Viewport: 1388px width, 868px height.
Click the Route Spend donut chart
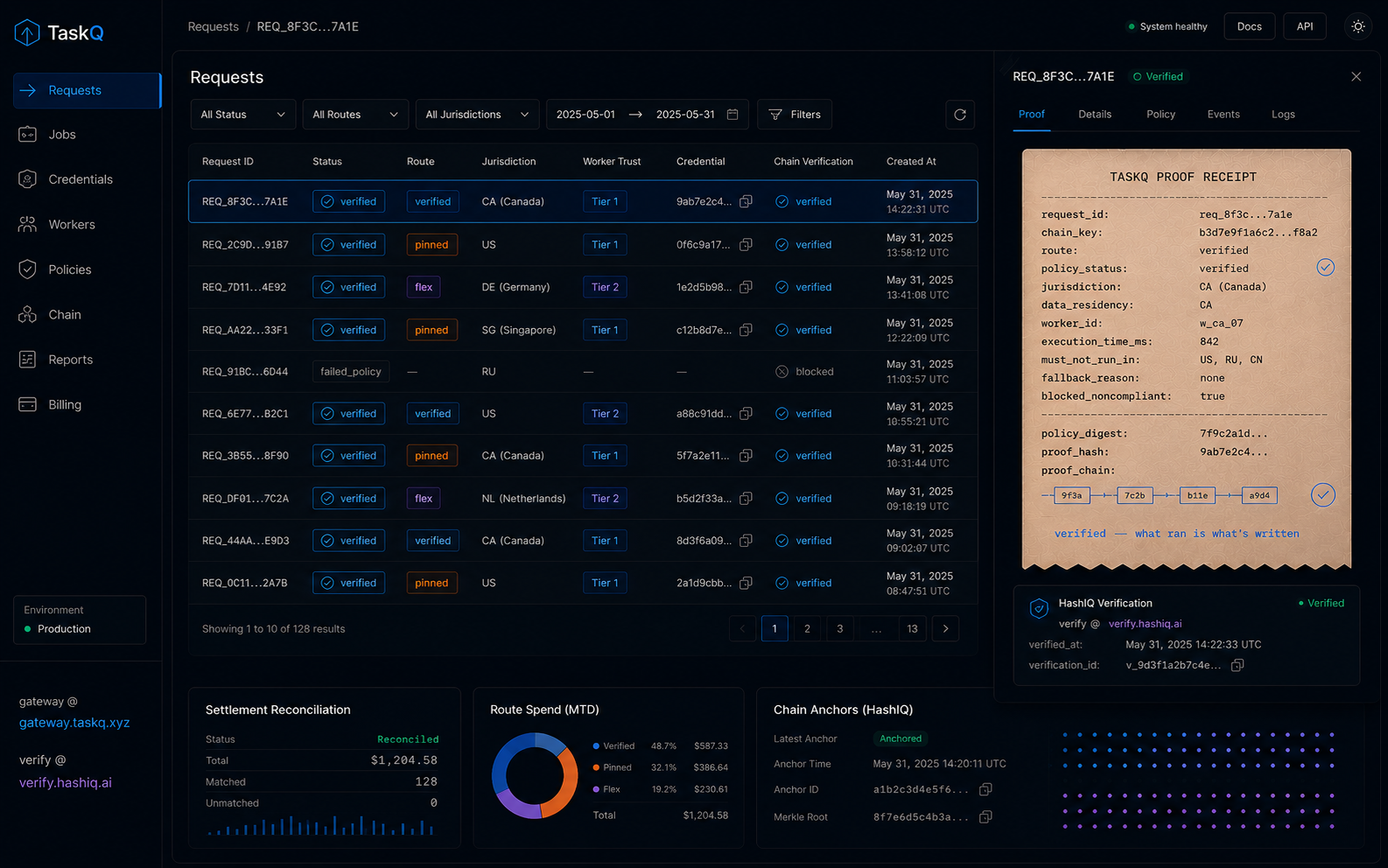pos(535,775)
